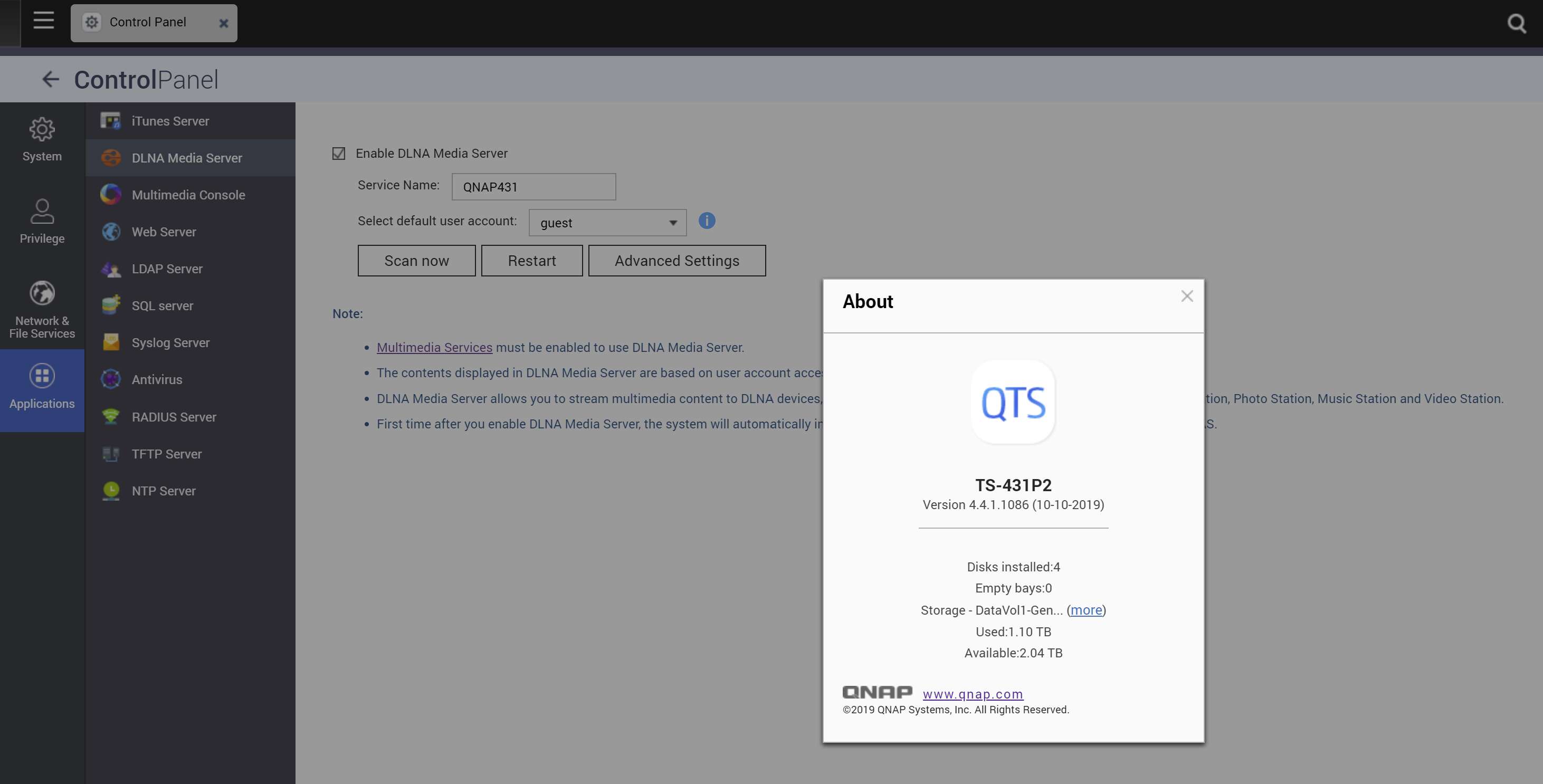Click 'Empty bays:0' text

(x=1013, y=588)
